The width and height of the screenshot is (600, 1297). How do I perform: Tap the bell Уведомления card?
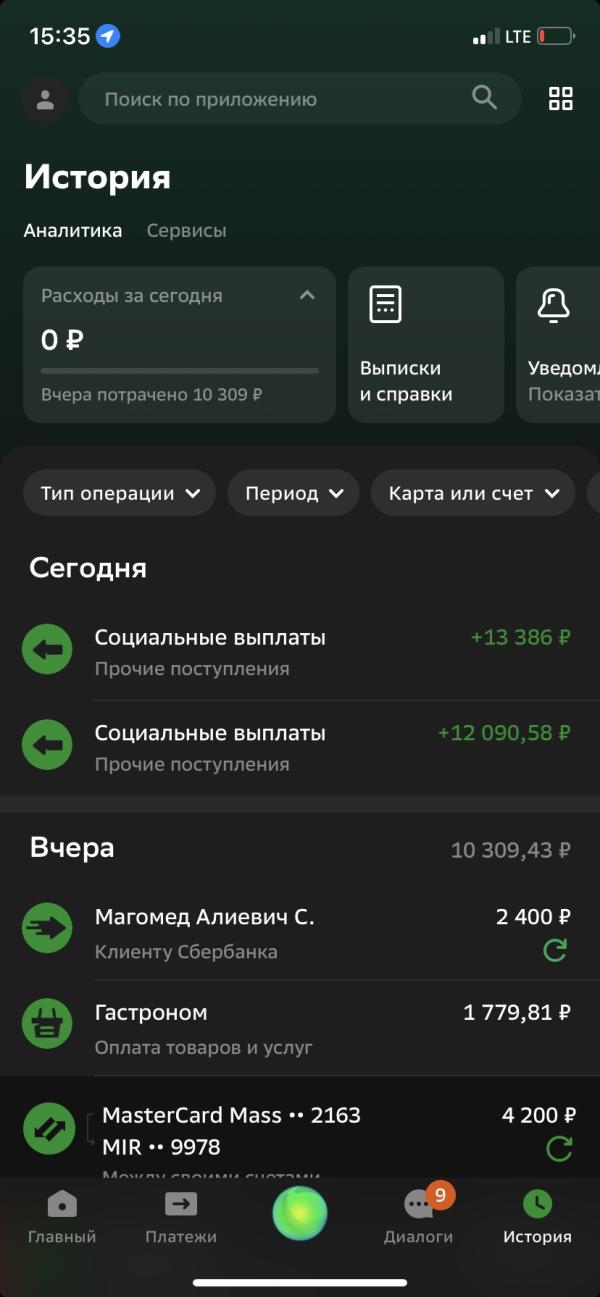tap(558, 344)
